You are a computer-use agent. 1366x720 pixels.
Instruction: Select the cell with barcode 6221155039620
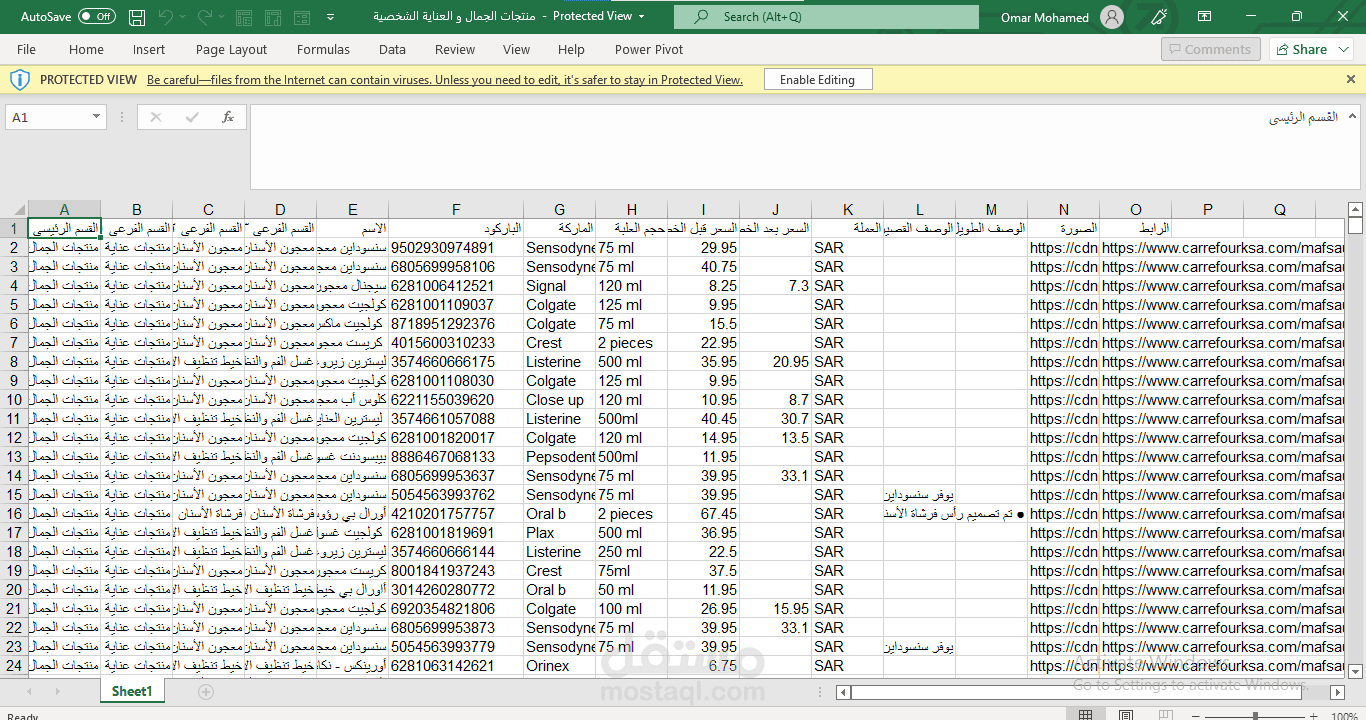pyautogui.click(x=456, y=399)
